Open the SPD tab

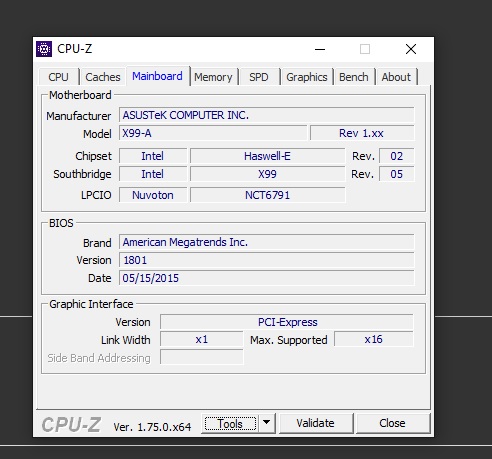coord(259,77)
